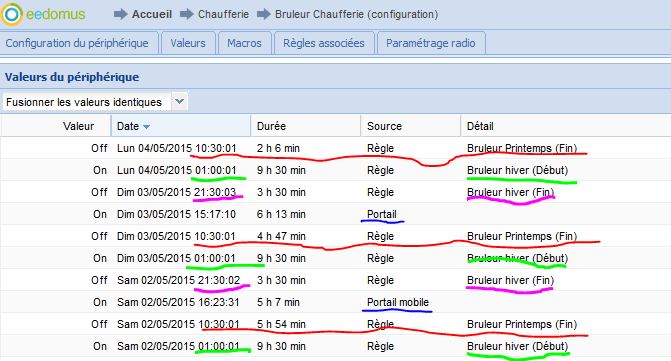
Task: Click Bruleur hiver (Fin) on Sam 02/05 row
Action: (511, 281)
